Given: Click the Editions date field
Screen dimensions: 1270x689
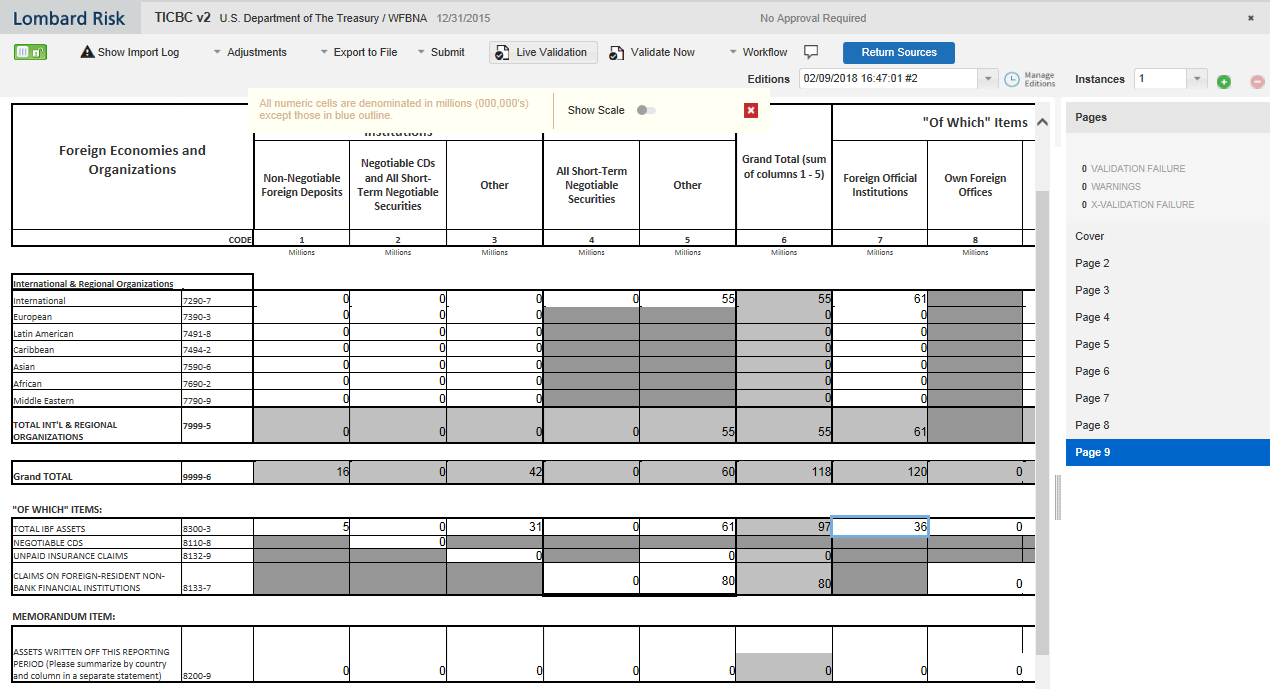Looking at the screenshot, I should tap(888, 79).
